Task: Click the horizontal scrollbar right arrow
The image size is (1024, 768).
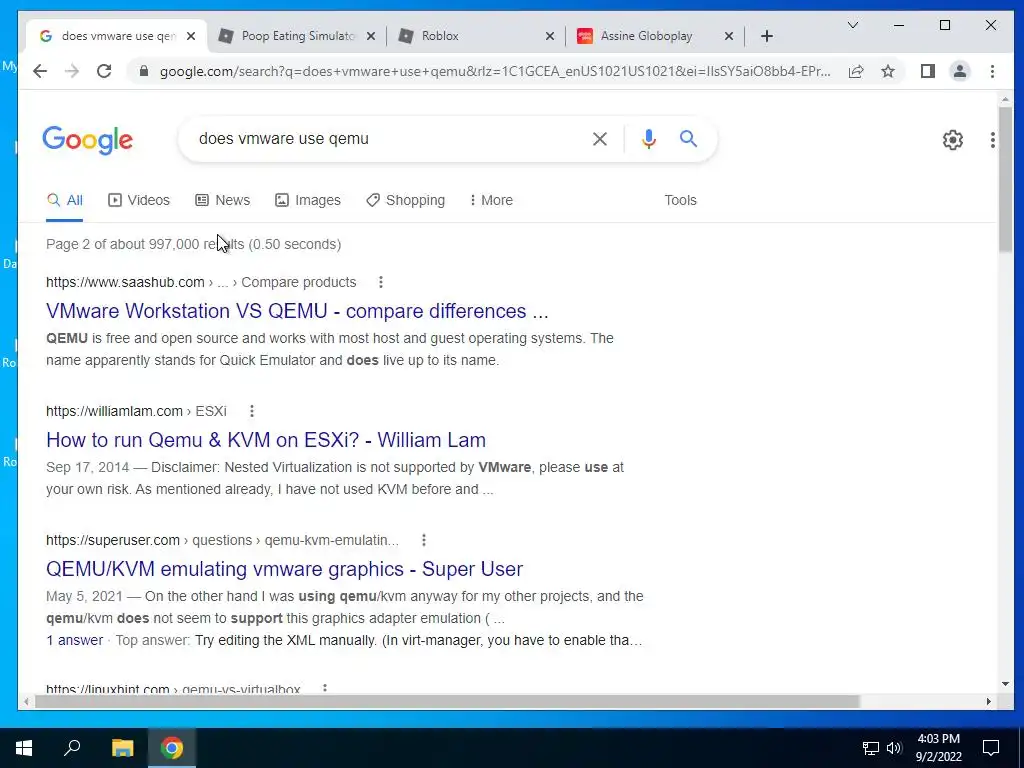Action: pyautogui.click(x=989, y=701)
